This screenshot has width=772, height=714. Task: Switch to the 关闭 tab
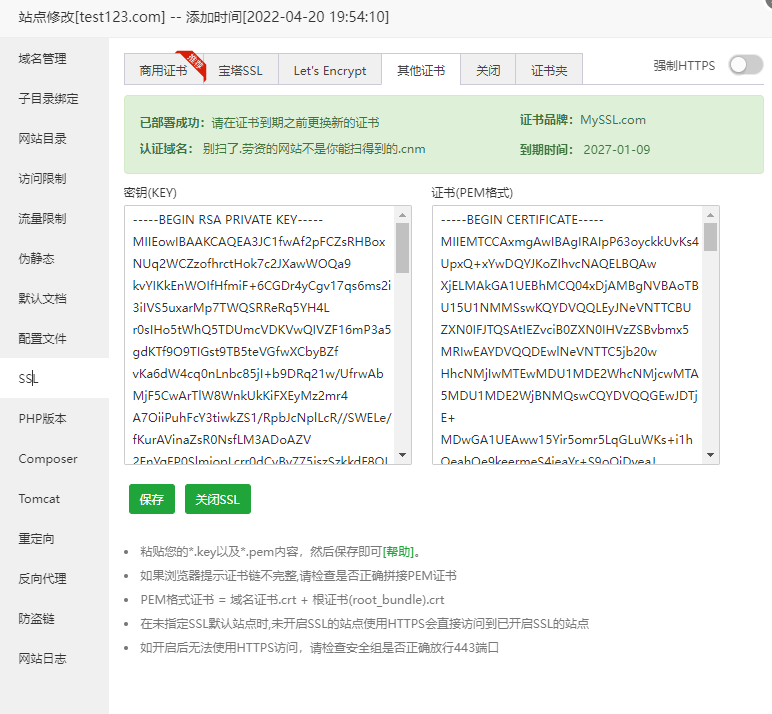[x=488, y=71]
